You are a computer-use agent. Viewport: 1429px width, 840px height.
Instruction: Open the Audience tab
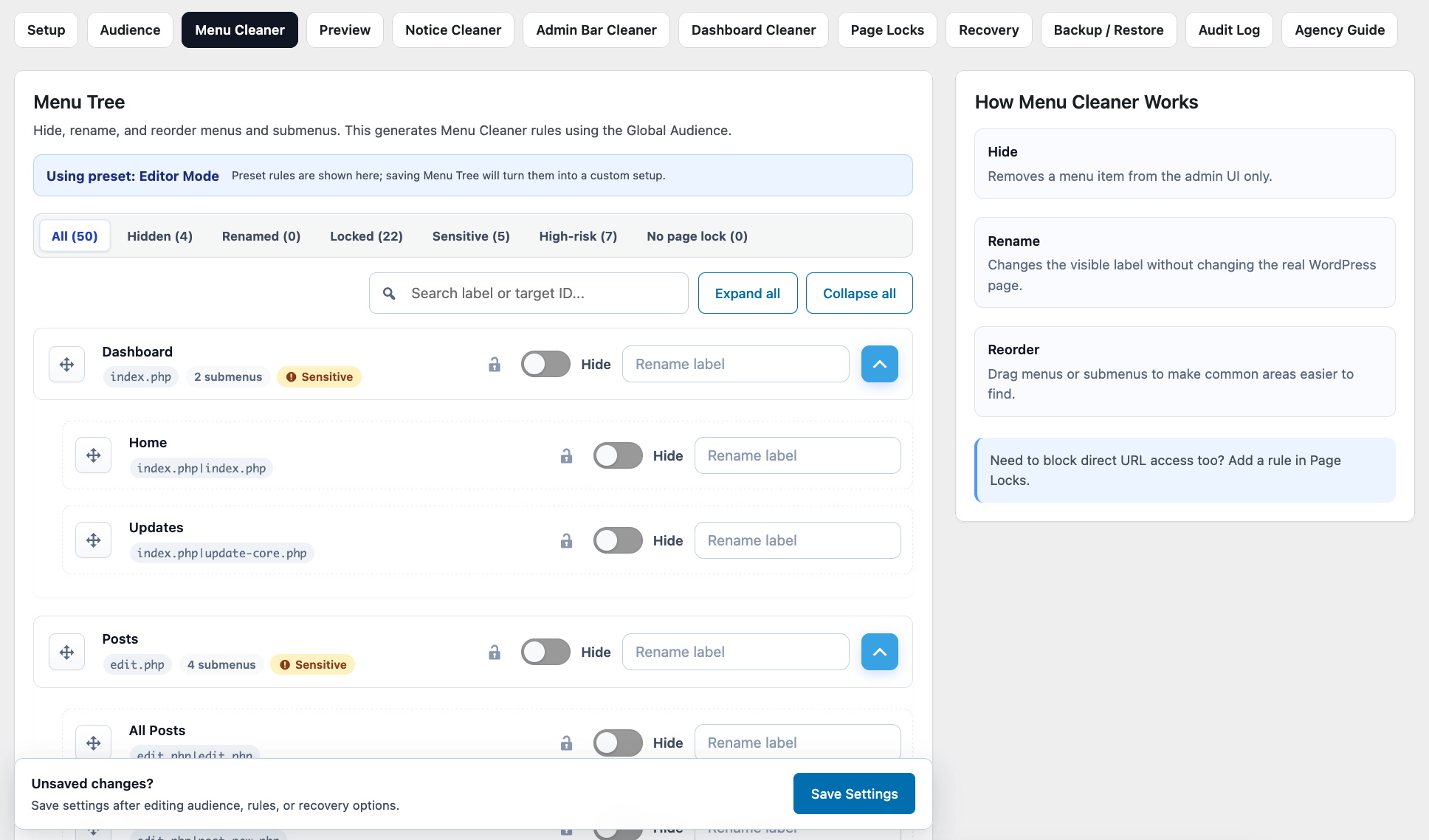130,30
